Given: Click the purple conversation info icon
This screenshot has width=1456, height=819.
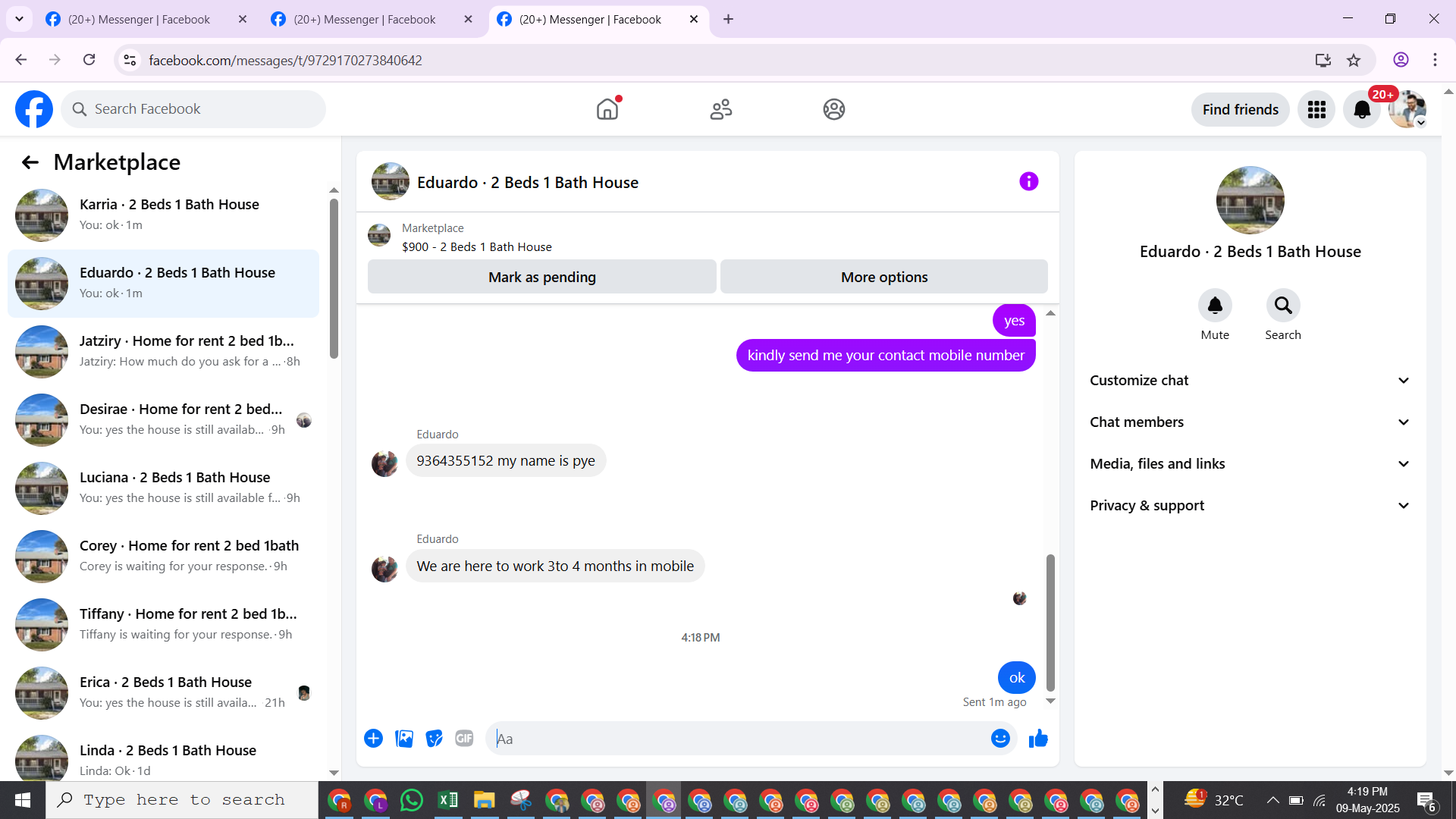Looking at the screenshot, I should pyautogui.click(x=1028, y=181).
